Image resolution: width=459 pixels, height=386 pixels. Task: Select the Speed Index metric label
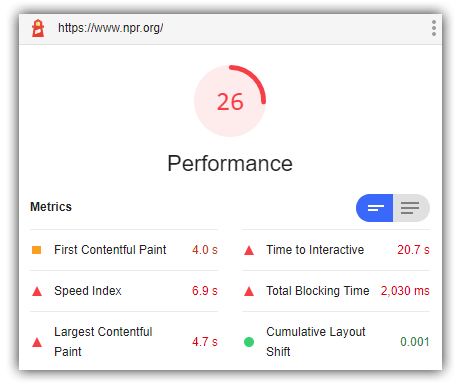[88, 291]
